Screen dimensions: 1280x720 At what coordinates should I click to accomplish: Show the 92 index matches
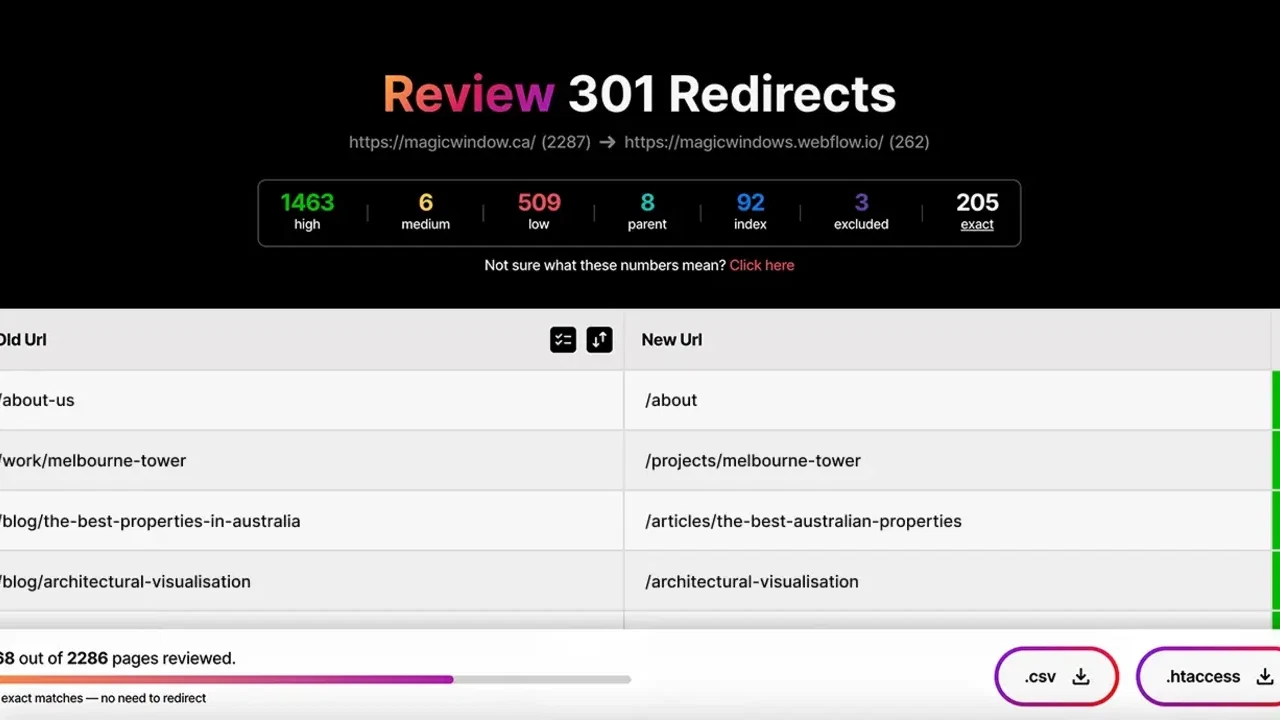pos(750,212)
